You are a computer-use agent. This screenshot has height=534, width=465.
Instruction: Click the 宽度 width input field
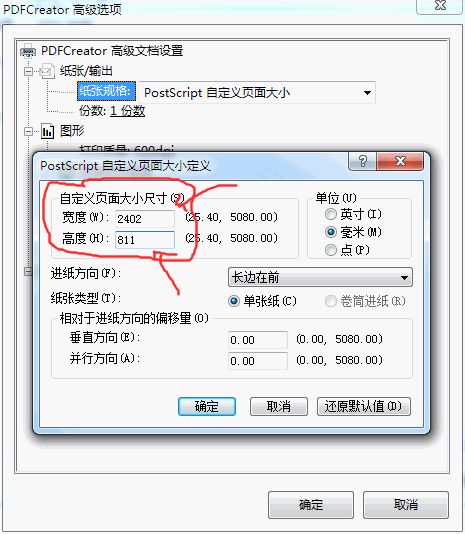coord(145,219)
